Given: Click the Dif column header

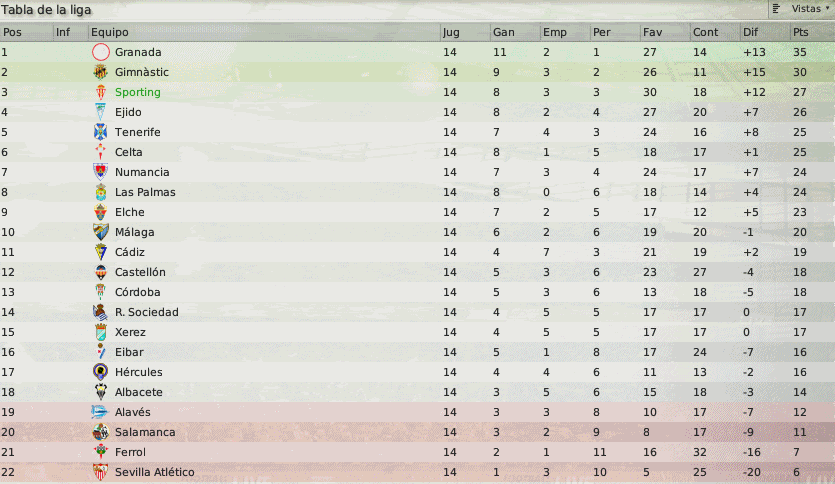Looking at the screenshot, I should point(752,32).
